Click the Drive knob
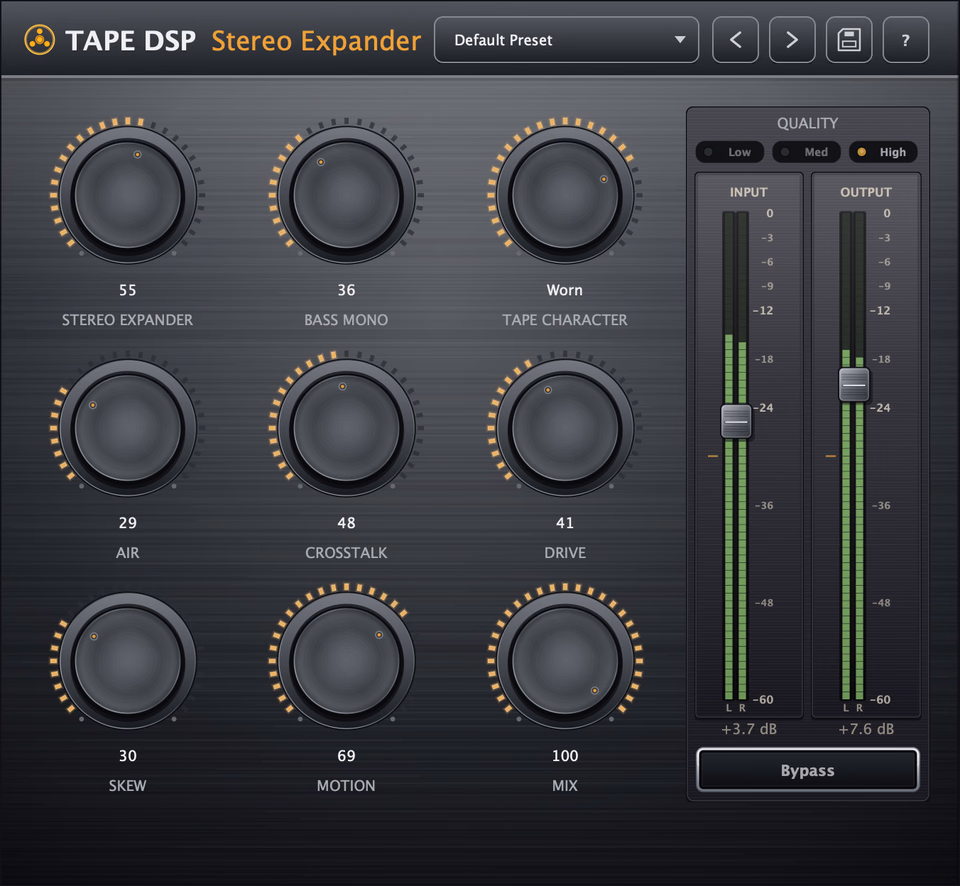The height and width of the screenshot is (886, 960). point(564,428)
